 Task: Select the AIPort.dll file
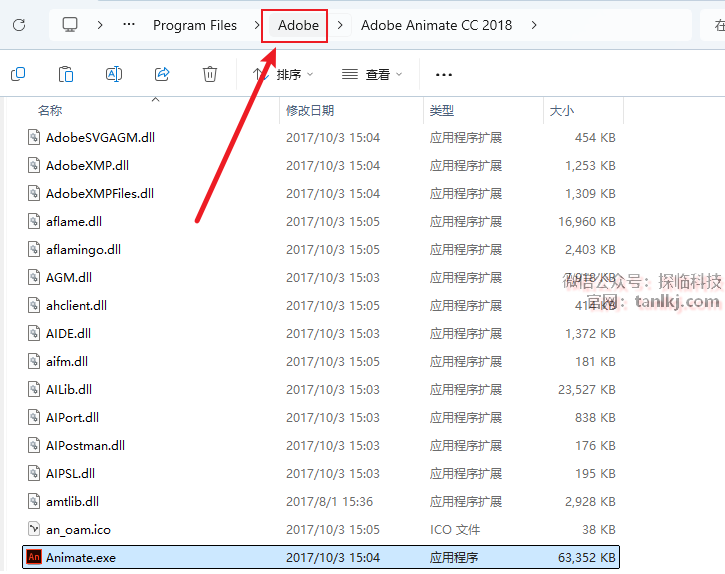click(72, 417)
